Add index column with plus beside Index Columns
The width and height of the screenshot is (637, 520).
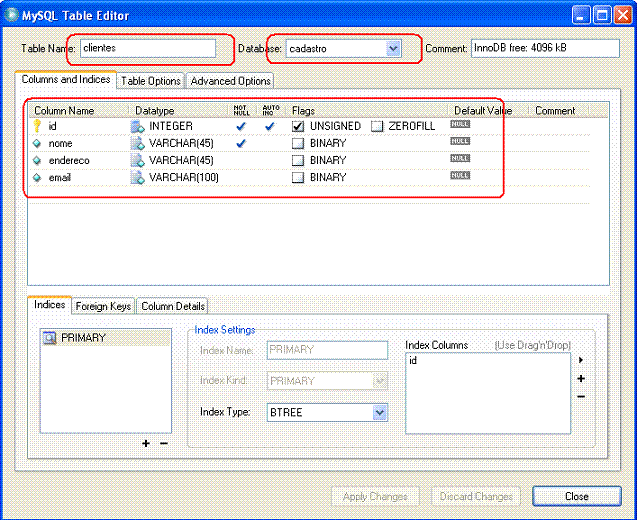(581, 379)
